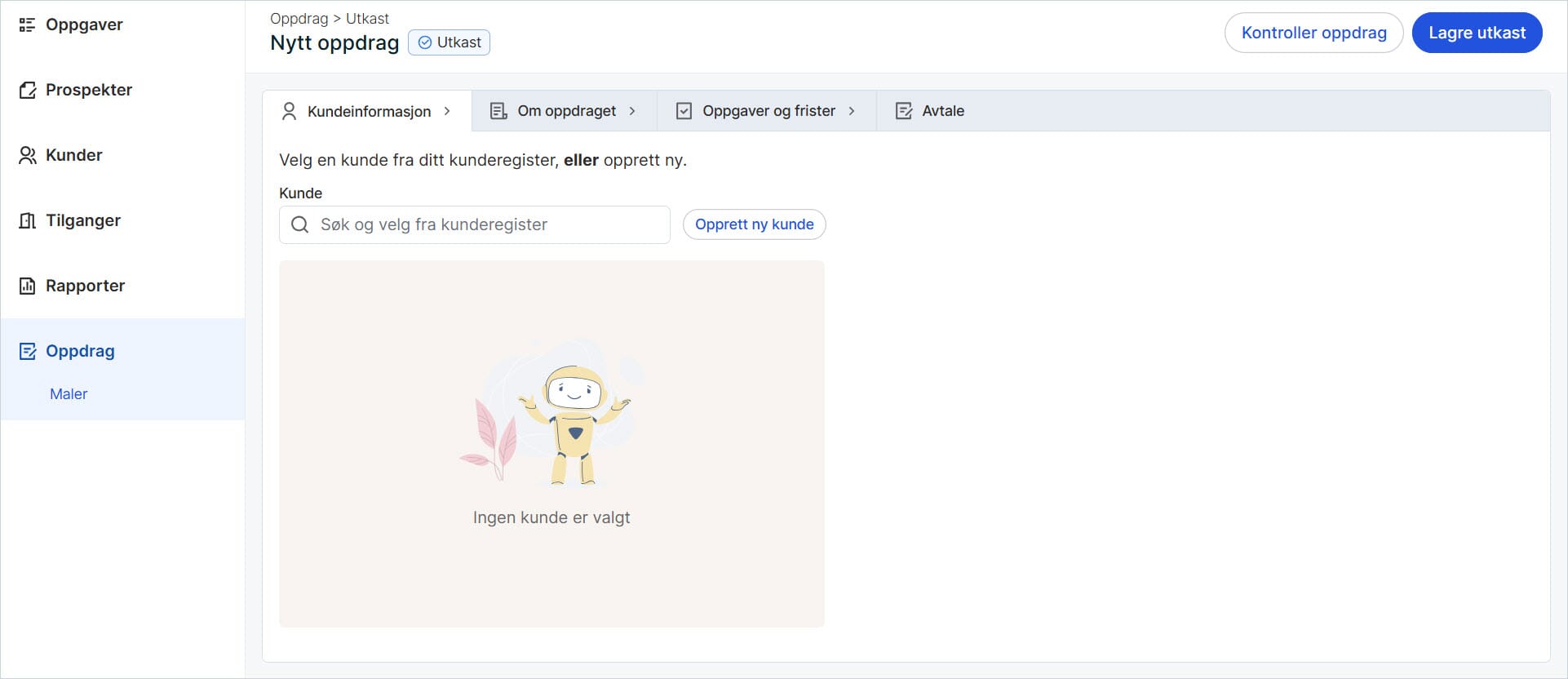Click the Kunder people icon

27,156
